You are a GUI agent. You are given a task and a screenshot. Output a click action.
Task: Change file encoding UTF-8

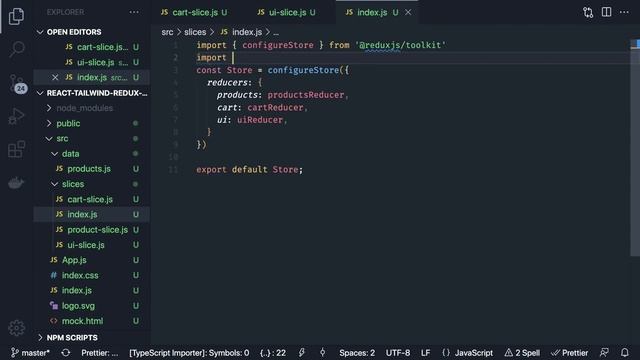(398, 353)
